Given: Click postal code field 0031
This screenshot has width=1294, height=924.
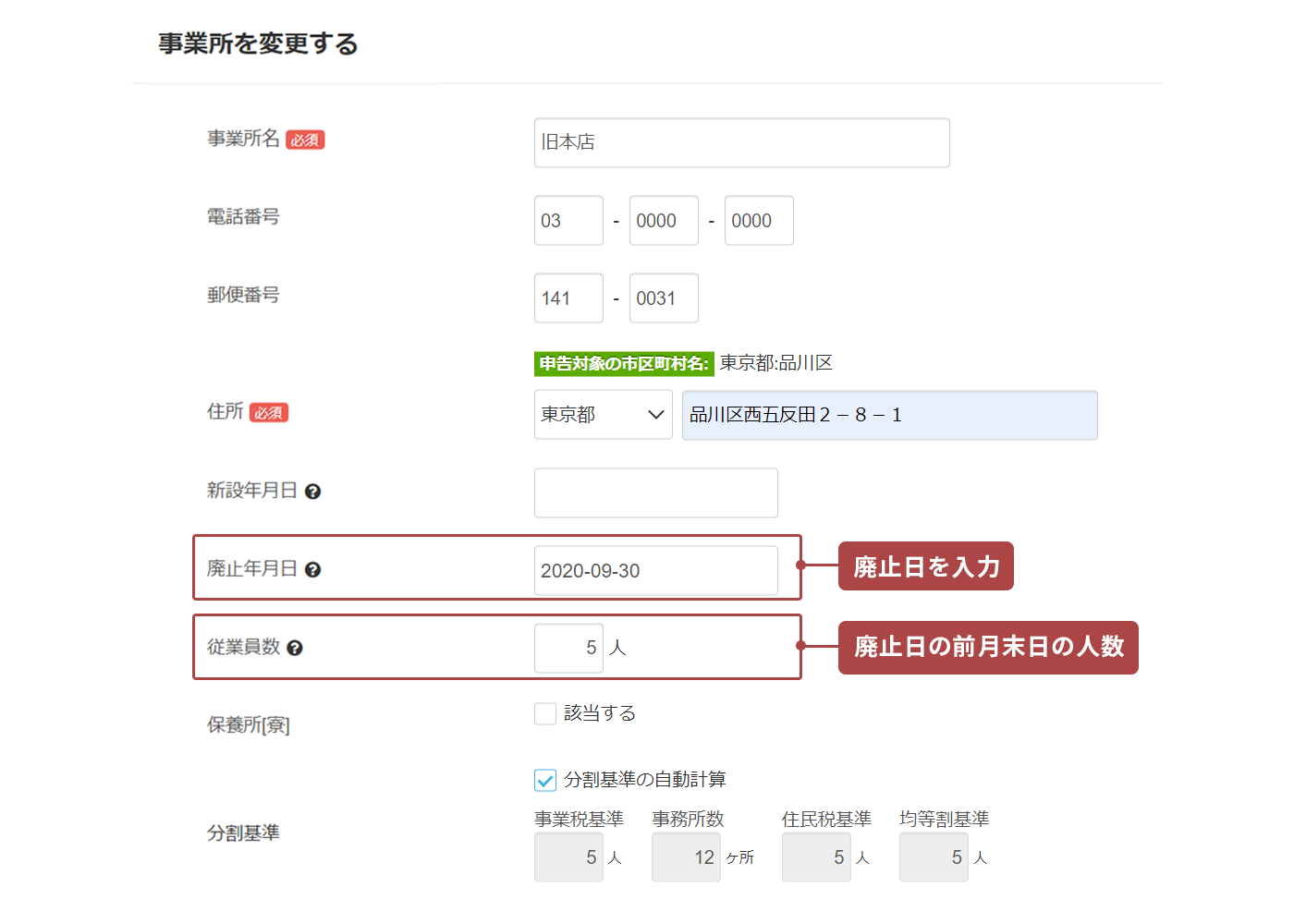Looking at the screenshot, I should coord(664,298).
